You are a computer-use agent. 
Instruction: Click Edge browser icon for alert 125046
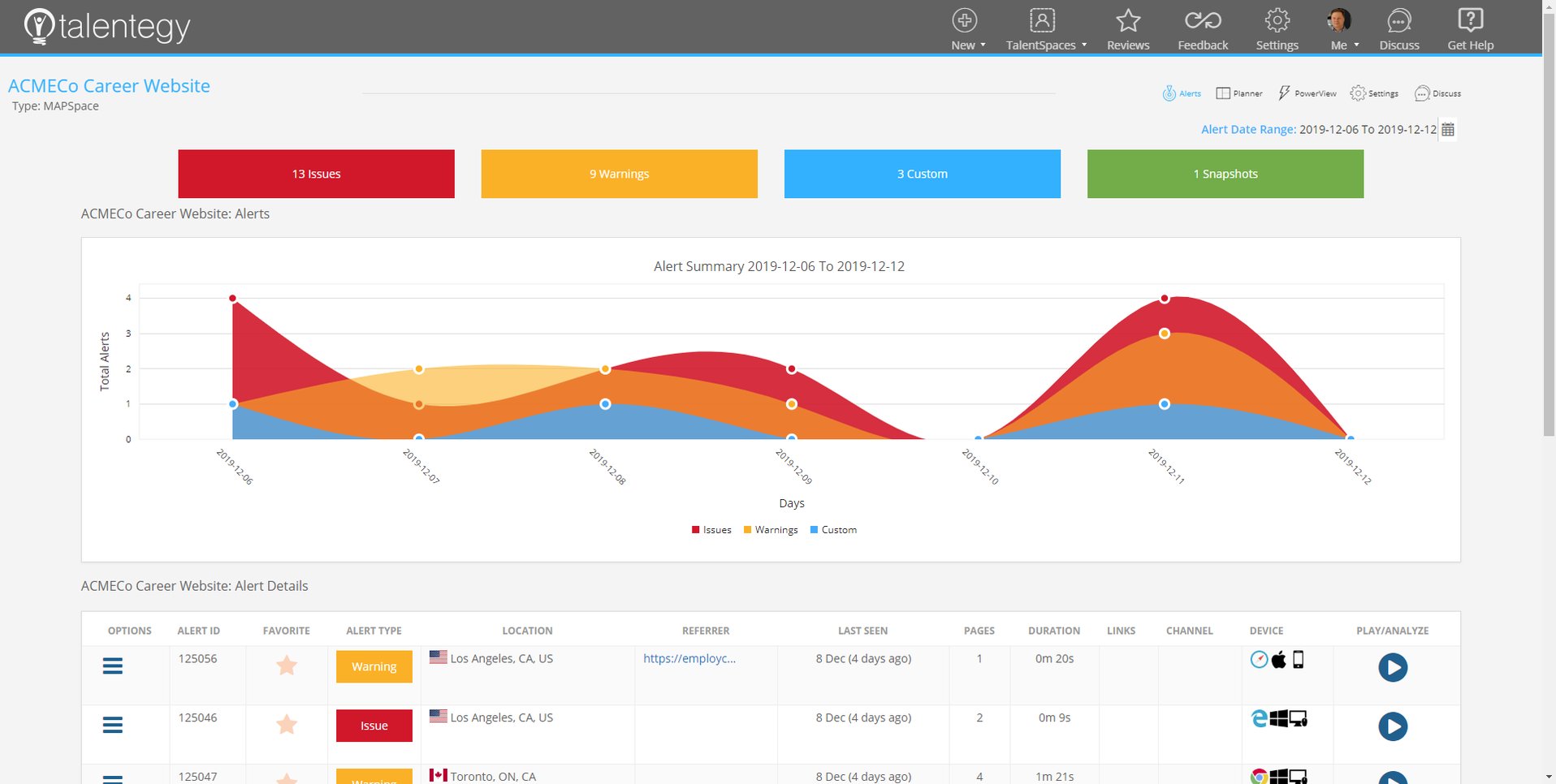coord(1260,718)
